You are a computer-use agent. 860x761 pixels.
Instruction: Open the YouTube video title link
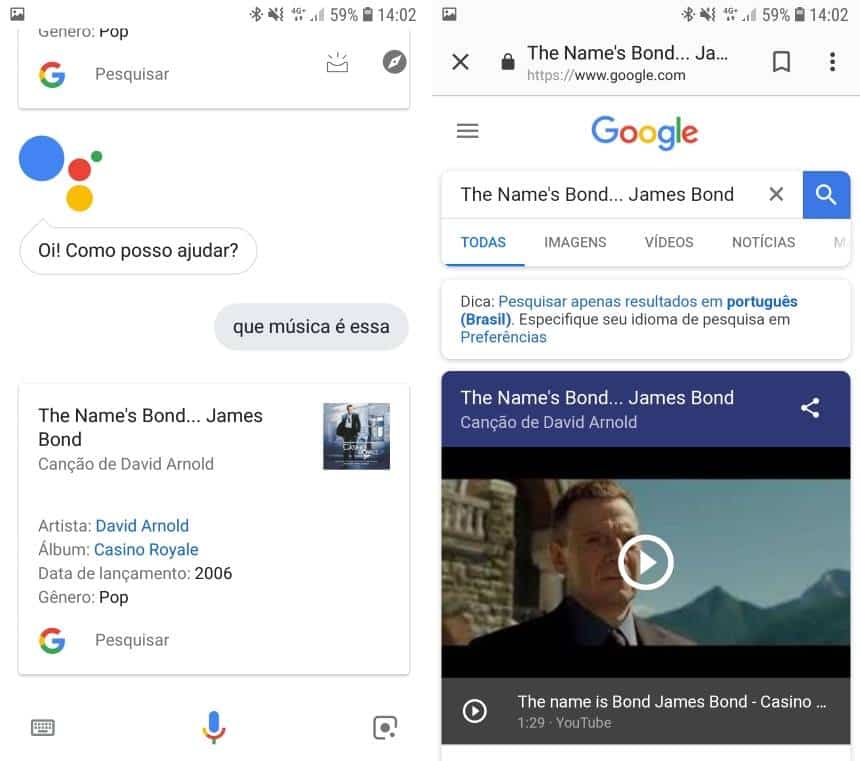pyautogui.click(x=671, y=702)
